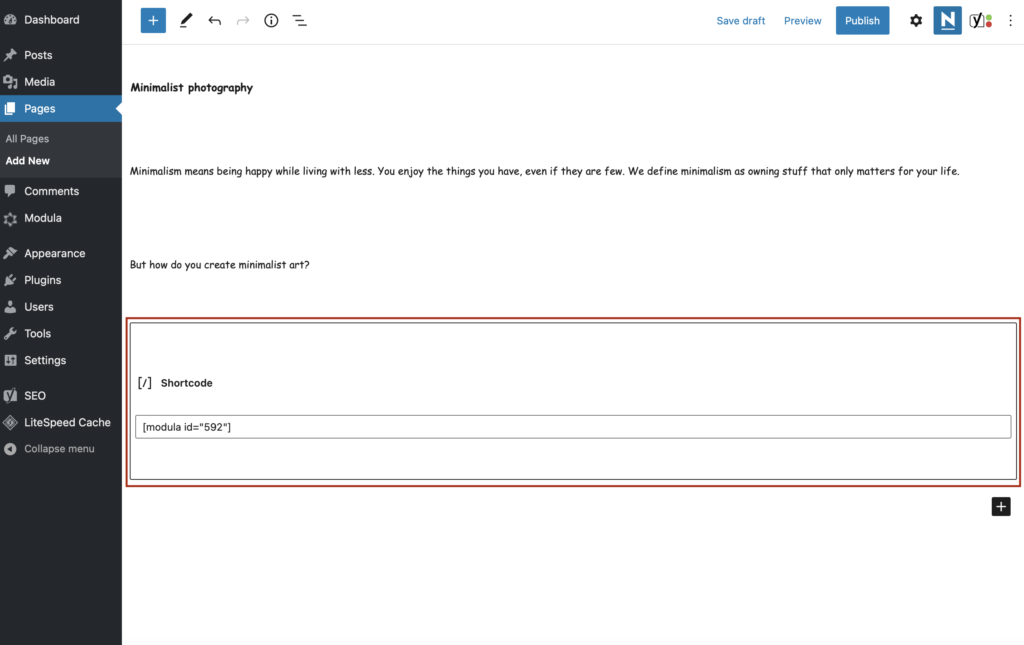This screenshot has width=1024, height=645.
Task: Click the Dashboard gauge icon
Action: (10, 20)
